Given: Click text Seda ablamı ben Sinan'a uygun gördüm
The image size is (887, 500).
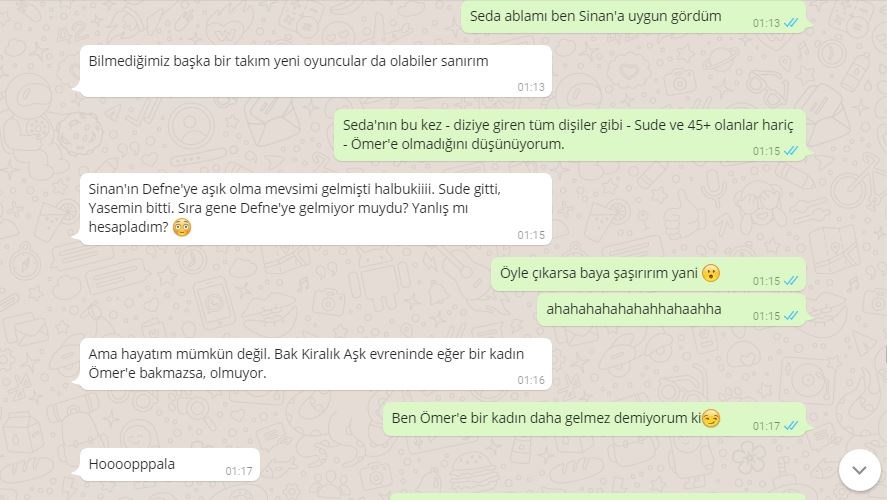Looking at the screenshot, I should tap(595, 16).
